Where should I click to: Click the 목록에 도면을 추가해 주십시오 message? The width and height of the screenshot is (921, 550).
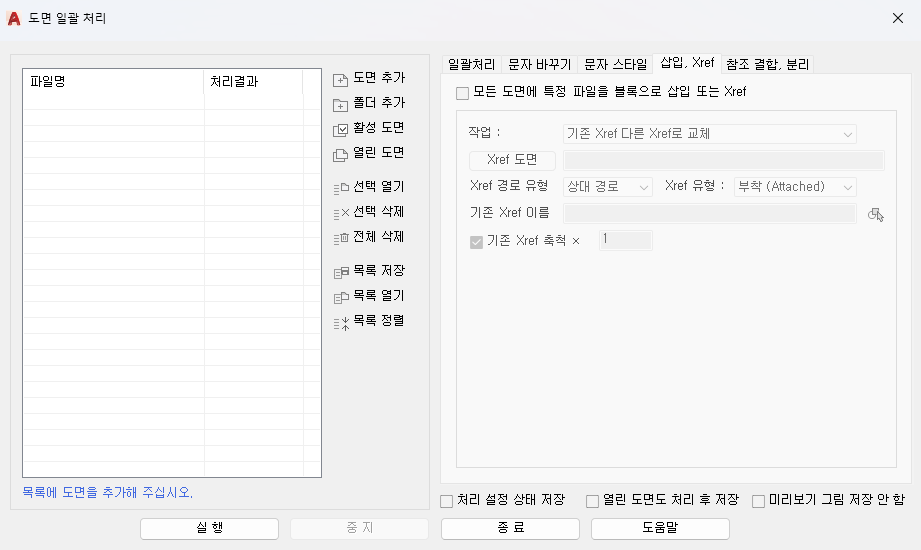coord(107,492)
